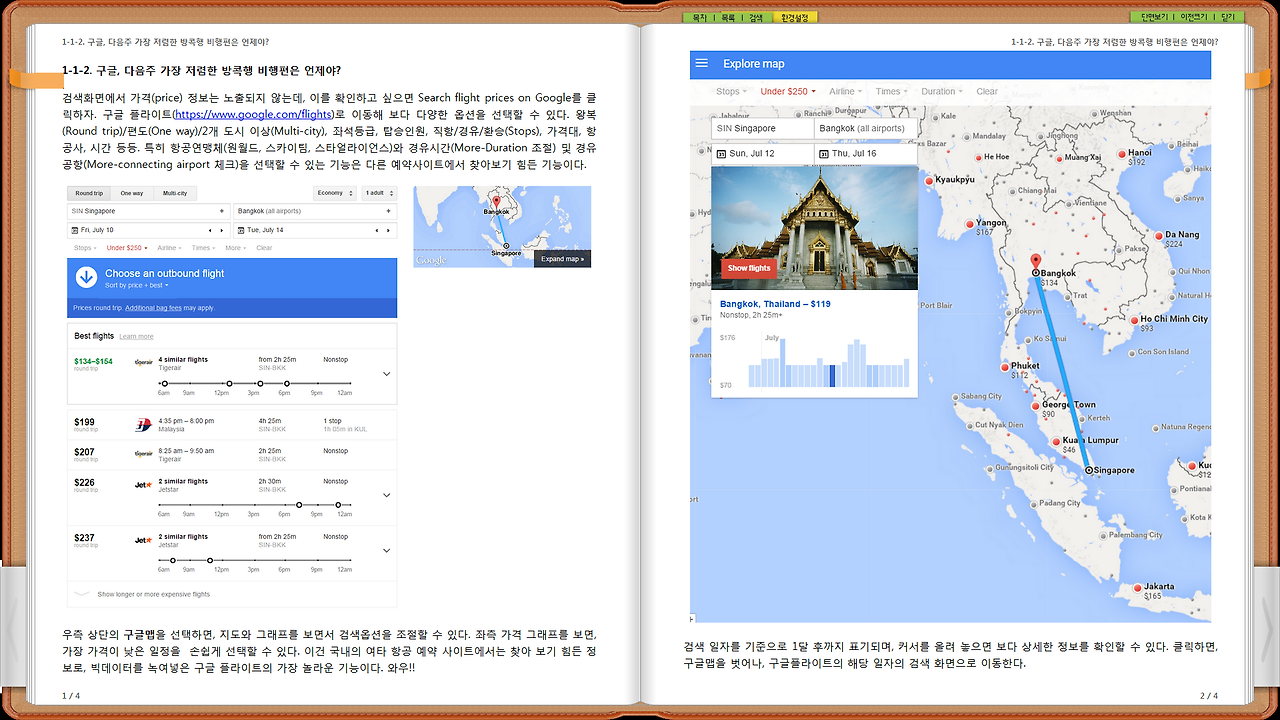
Task: Click the blue down-arrow outbound flight icon
Action: click(86, 278)
